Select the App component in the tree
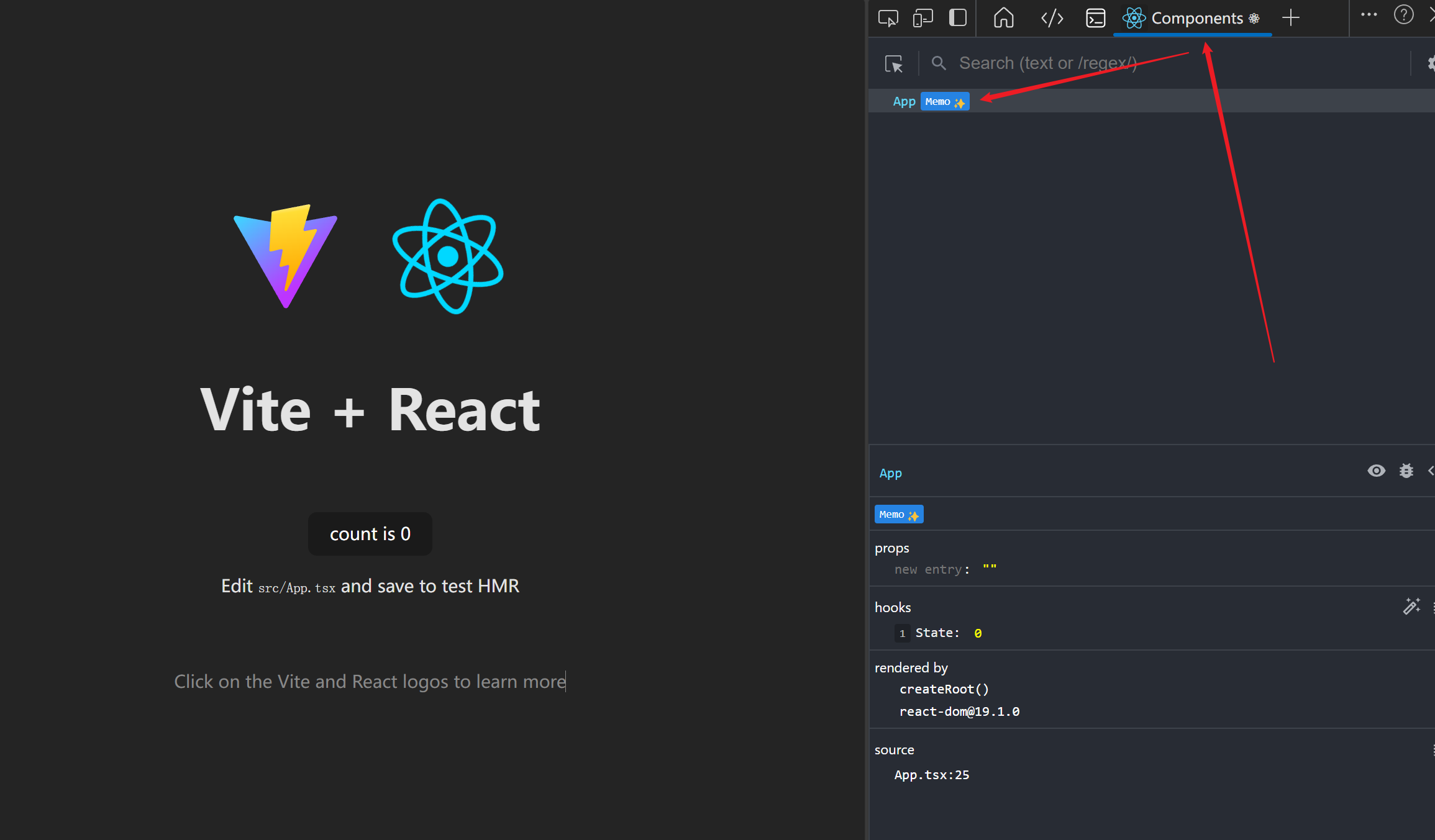 click(904, 101)
